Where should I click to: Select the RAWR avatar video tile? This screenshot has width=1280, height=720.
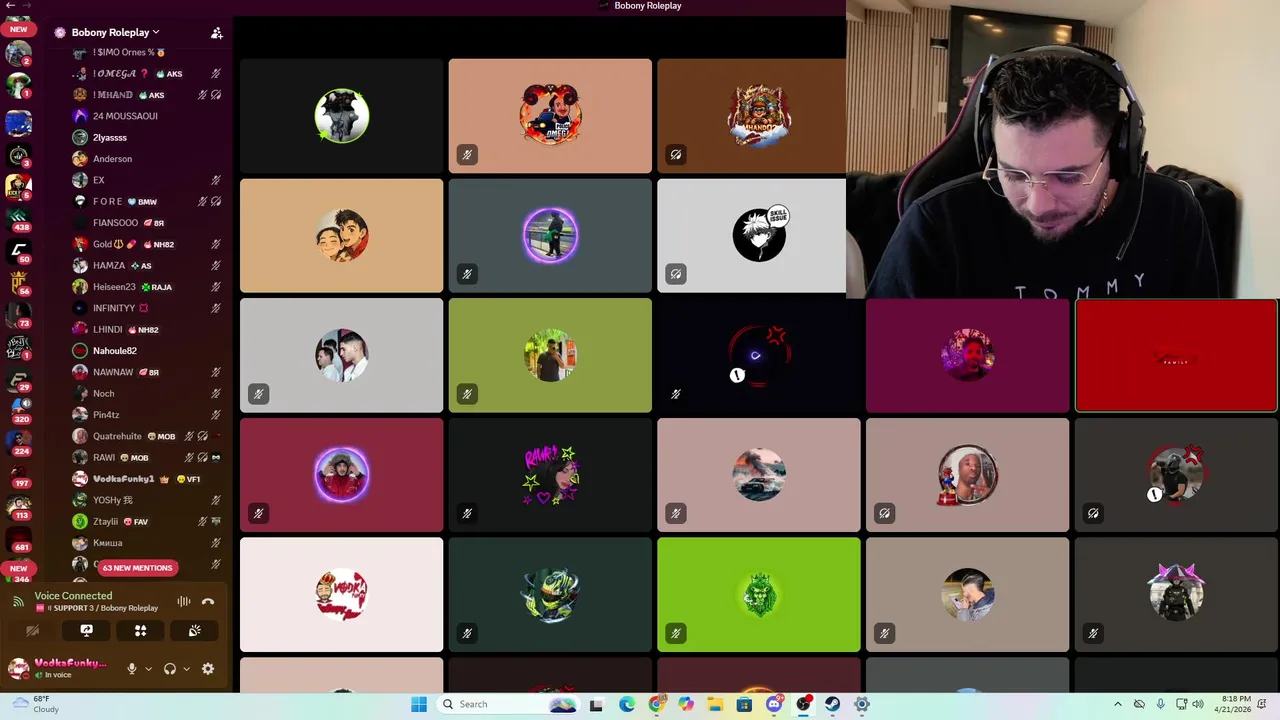coord(550,475)
